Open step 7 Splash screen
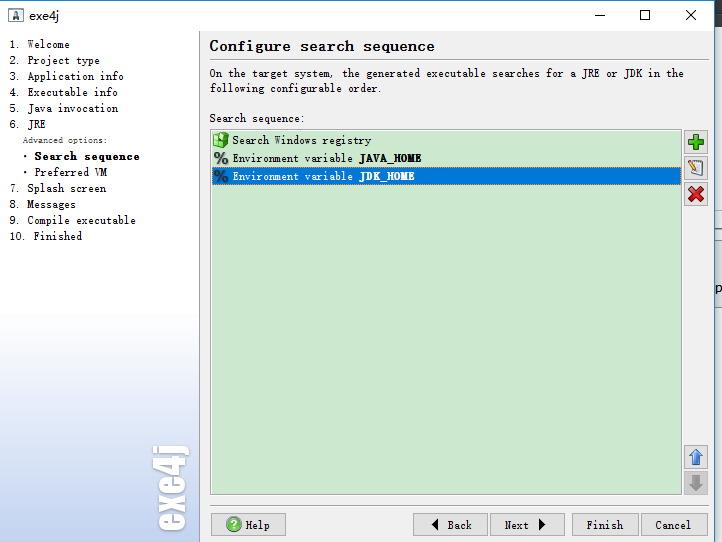 coord(58,188)
